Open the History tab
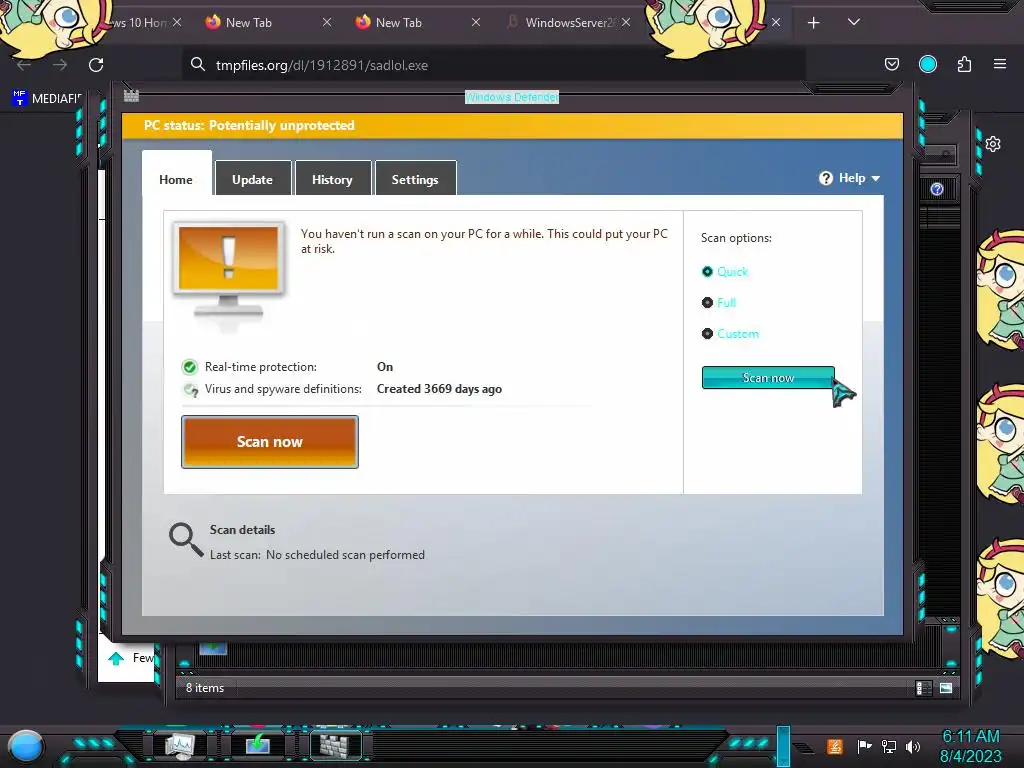 [x=332, y=179]
